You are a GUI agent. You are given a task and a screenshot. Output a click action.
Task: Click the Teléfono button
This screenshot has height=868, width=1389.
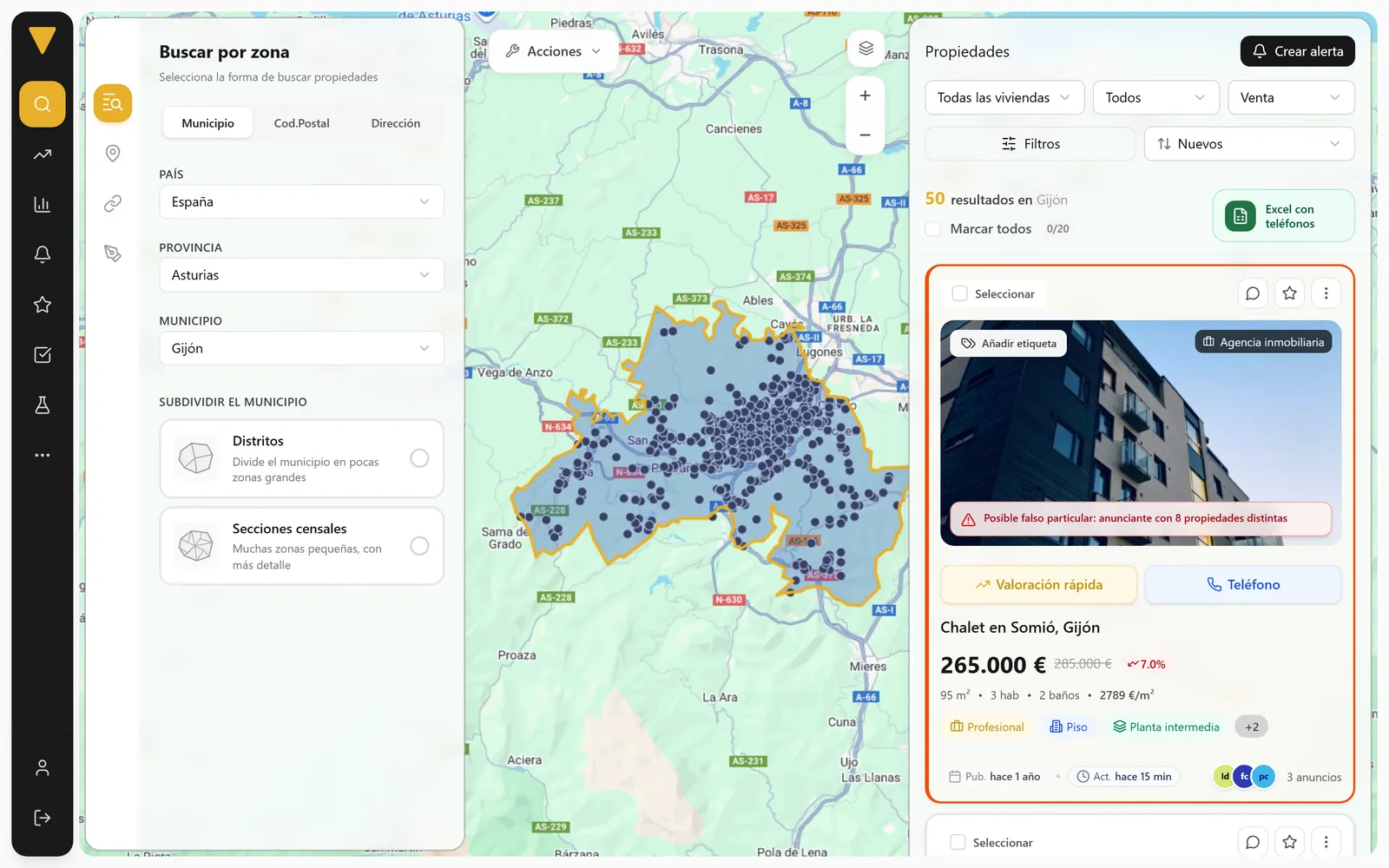point(1243,585)
